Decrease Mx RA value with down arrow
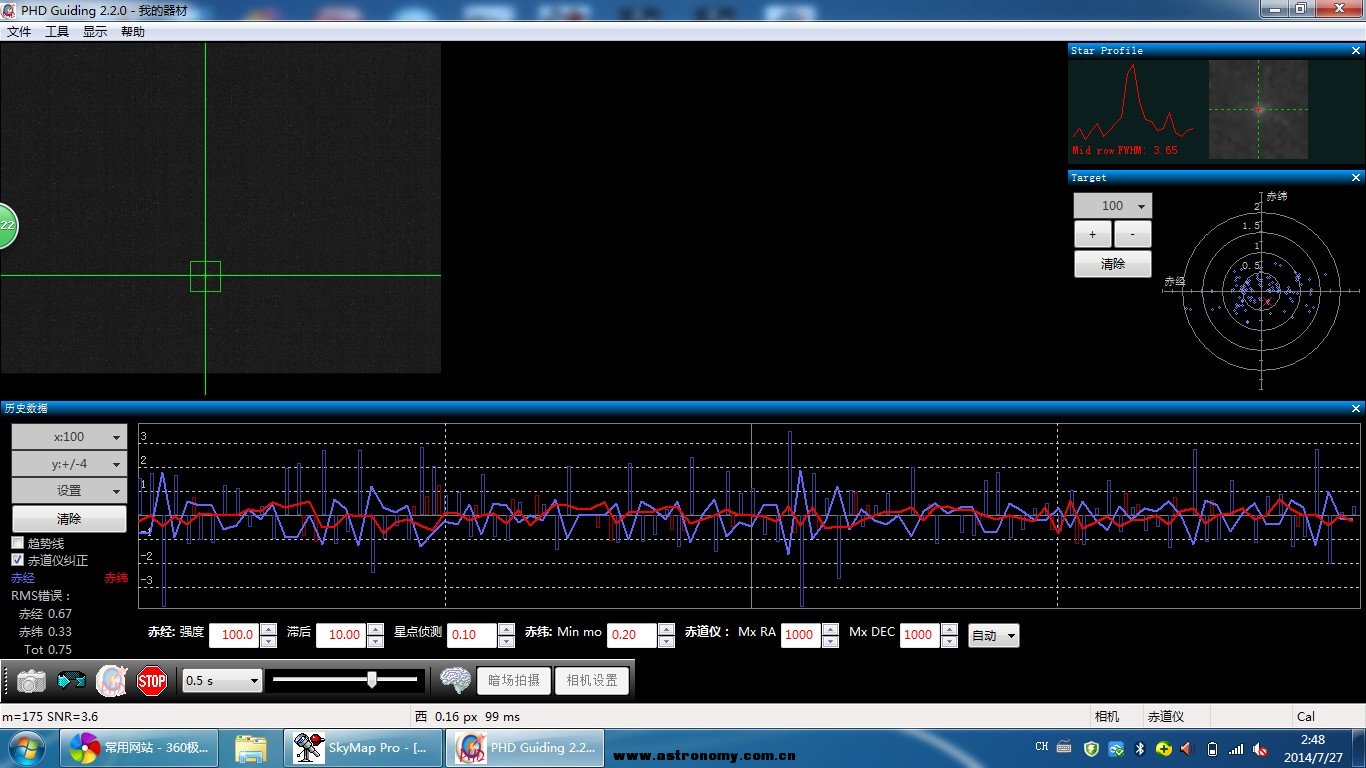This screenshot has width=1366, height=768. click(830, 642)
